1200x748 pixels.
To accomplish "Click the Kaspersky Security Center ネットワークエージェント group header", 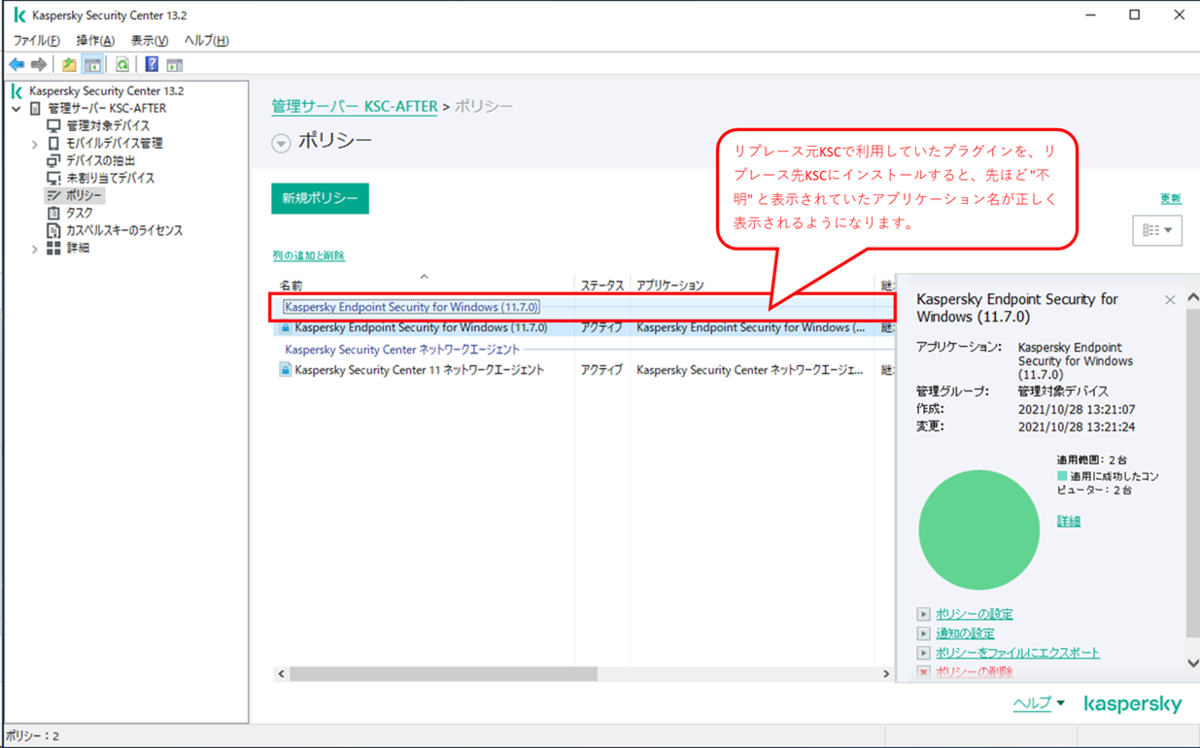I will coord(402,350).
